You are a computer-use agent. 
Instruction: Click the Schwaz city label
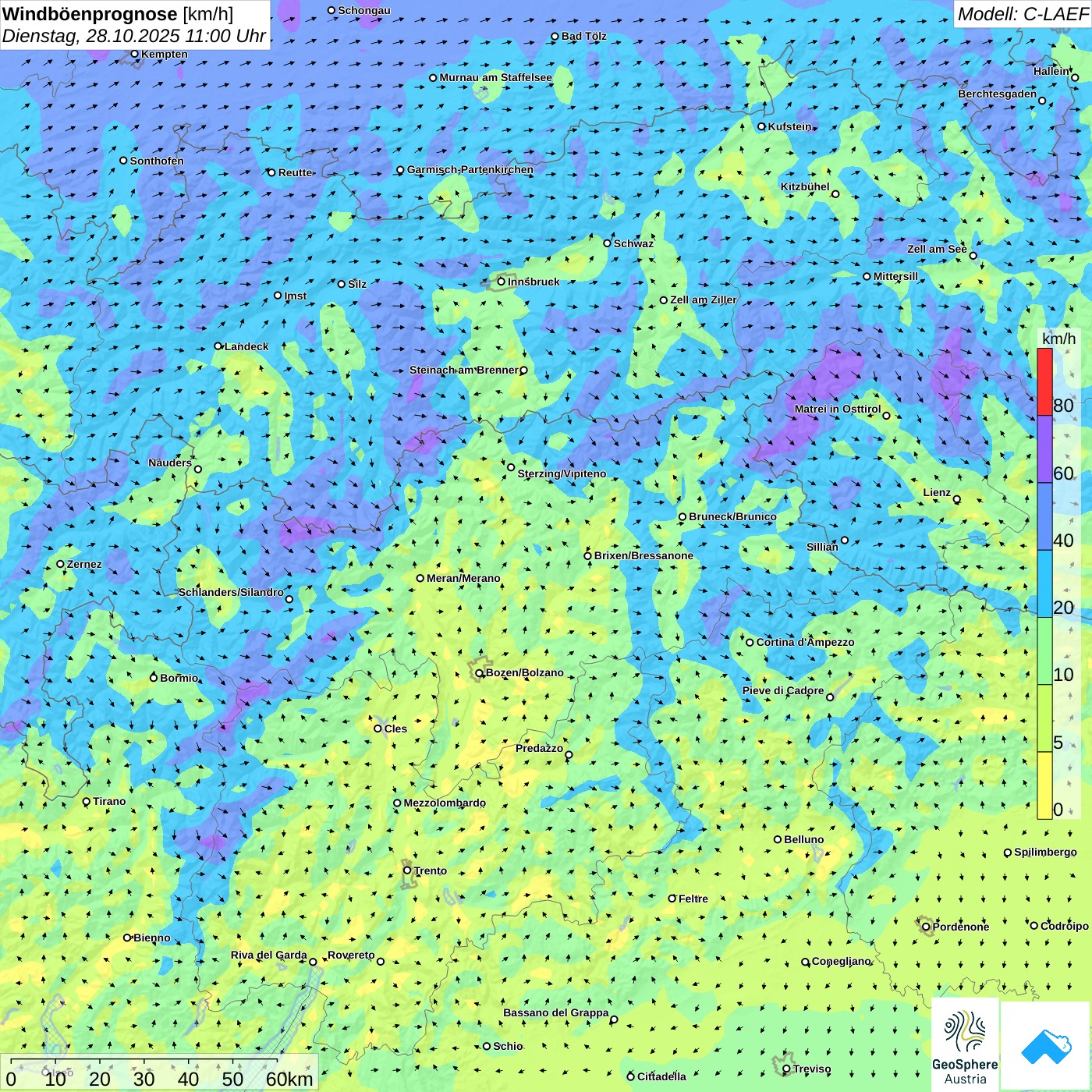[633, 243]
